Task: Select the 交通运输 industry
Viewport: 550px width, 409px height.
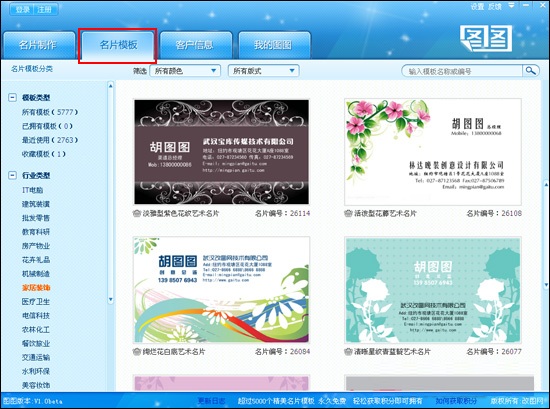Action: click(36, 357)
